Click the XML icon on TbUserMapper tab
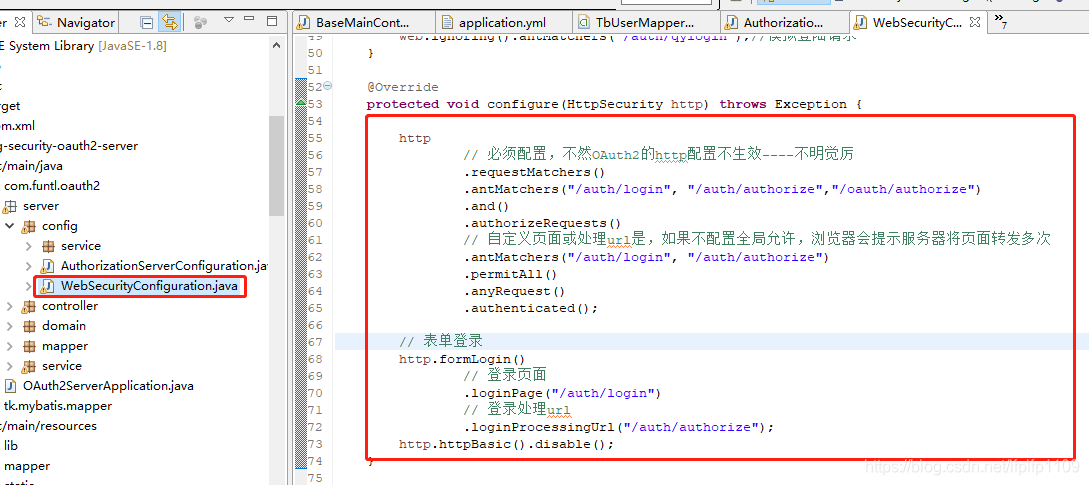The width and height of the screenshot is (1089, 485). [583, 22]
